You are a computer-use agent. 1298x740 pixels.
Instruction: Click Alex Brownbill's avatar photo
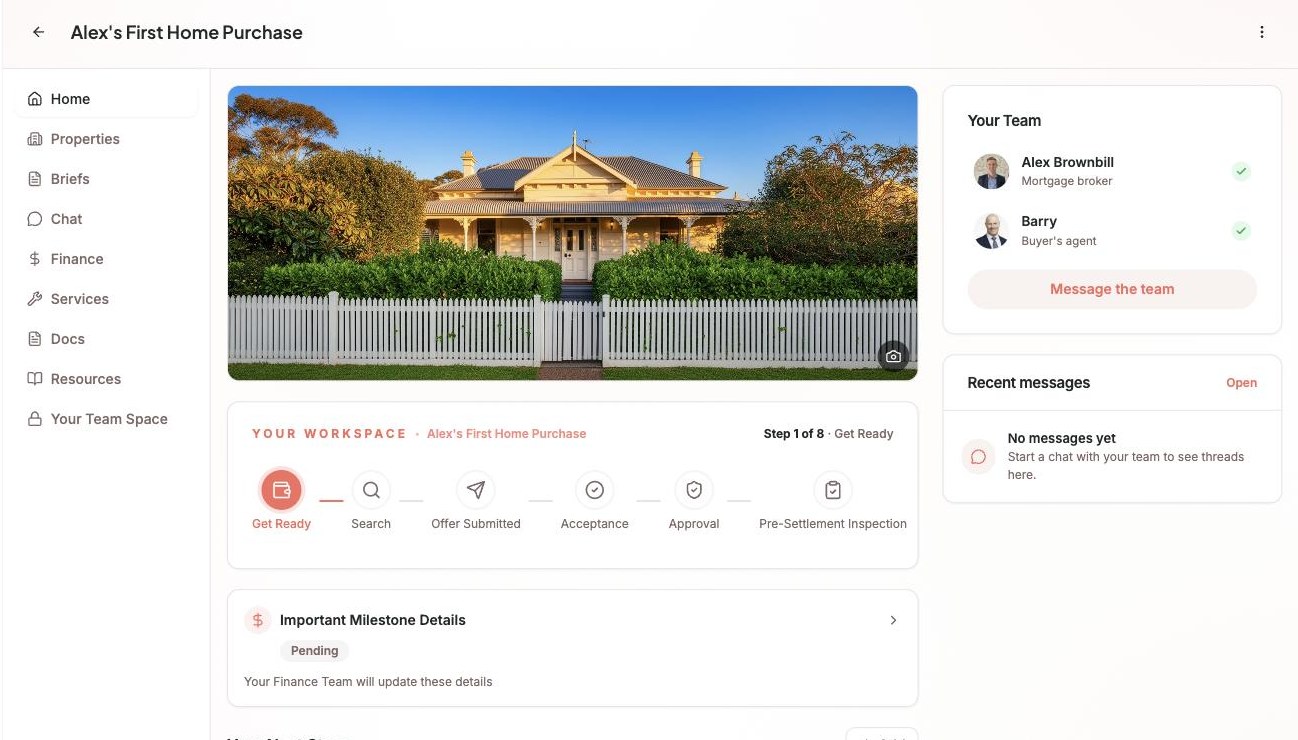pos(991,171)
